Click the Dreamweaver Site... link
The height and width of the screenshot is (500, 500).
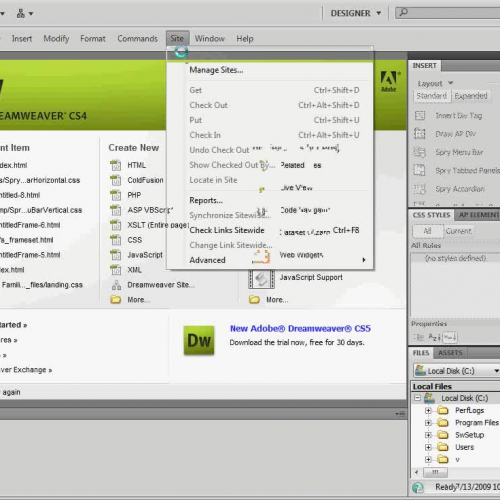[161, 285]
